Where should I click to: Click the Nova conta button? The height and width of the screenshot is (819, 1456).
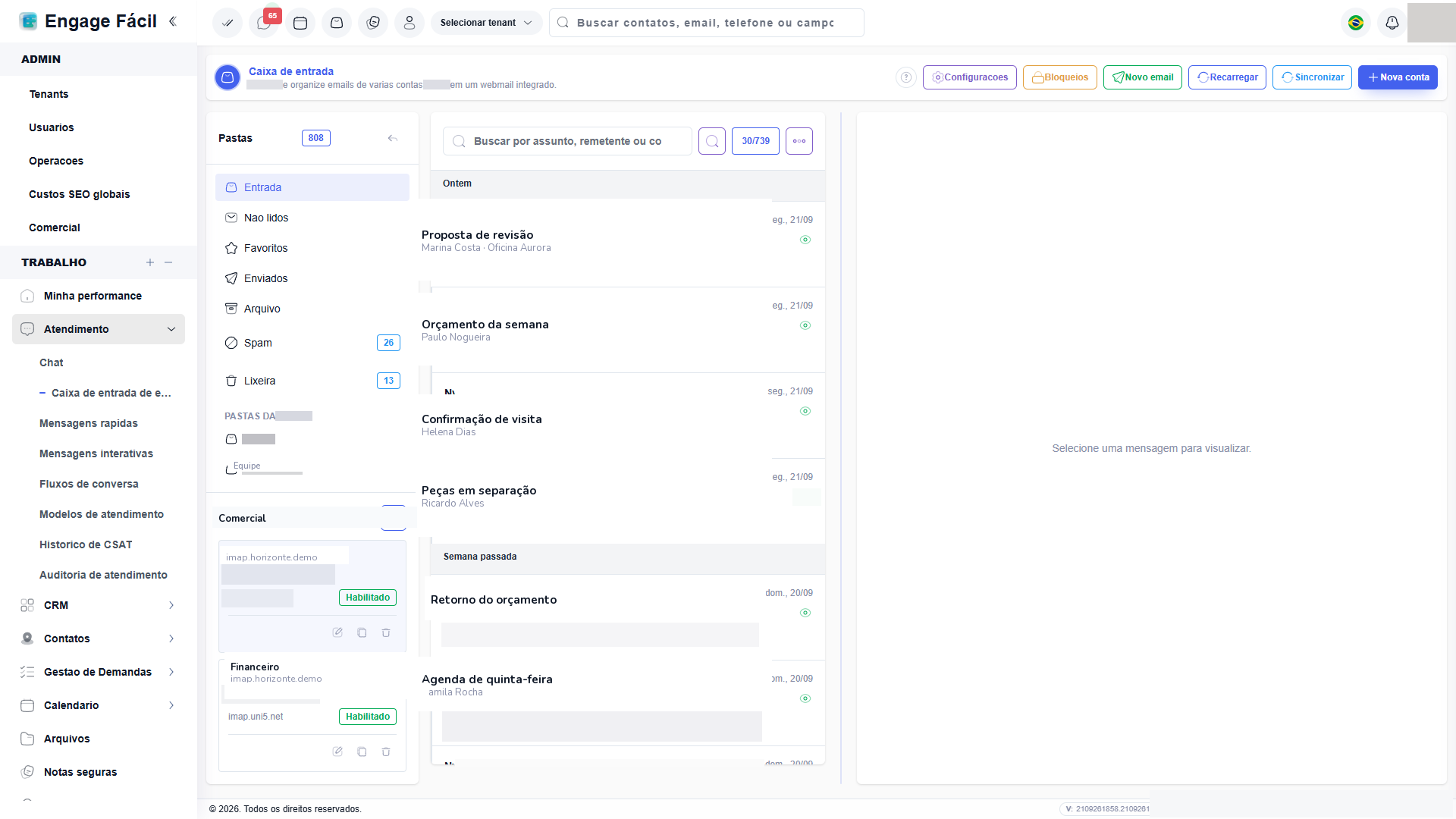coord(1398,77)
